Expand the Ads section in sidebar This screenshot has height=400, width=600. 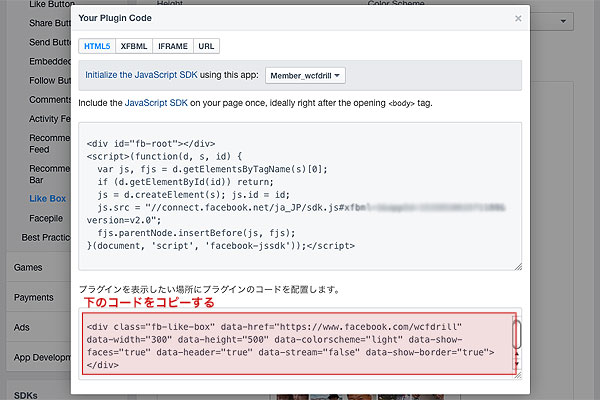[x=38, y=327]
